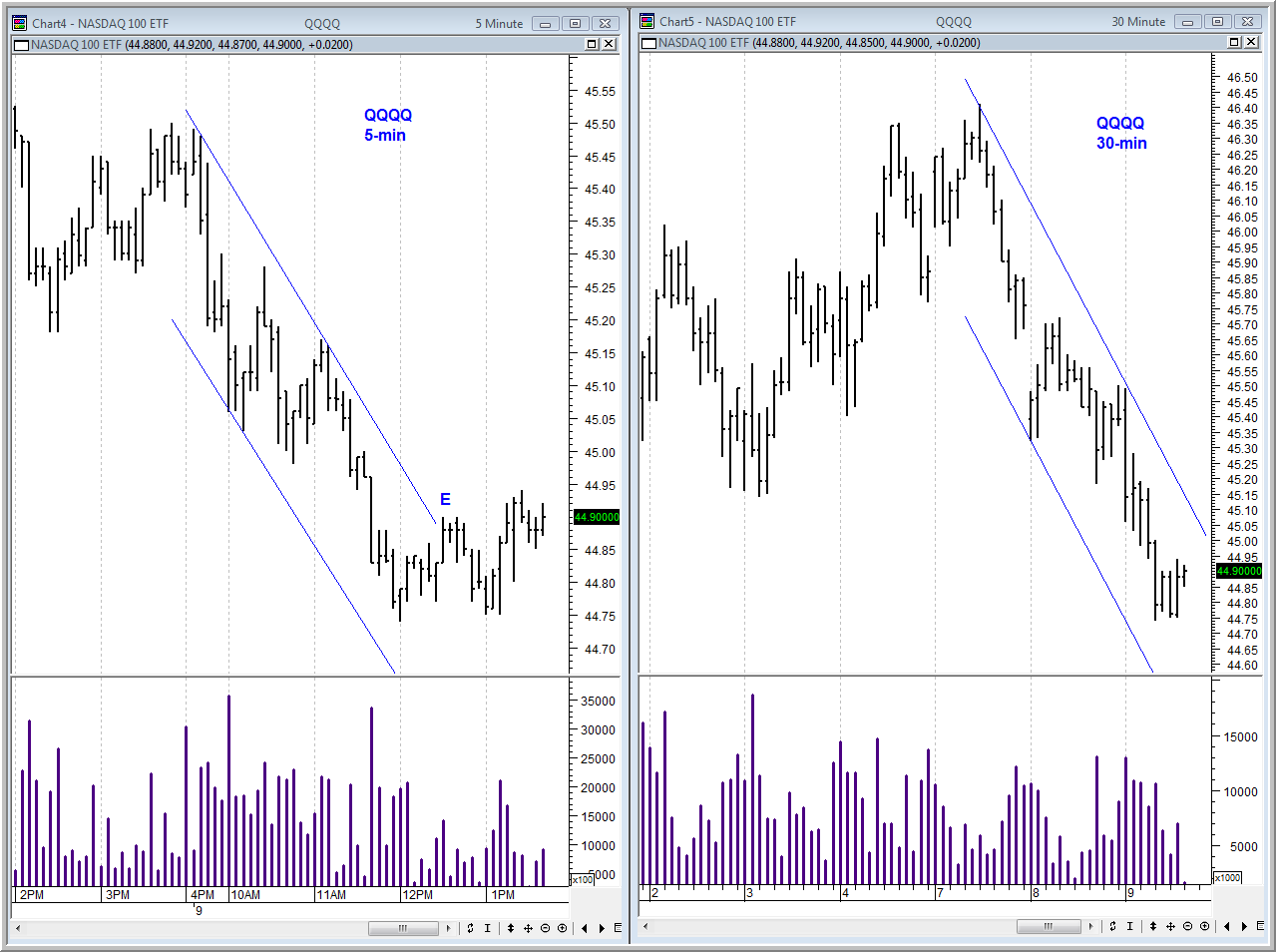
Task: Maximize the Chart5 window
Action: tap(1218, 21)
